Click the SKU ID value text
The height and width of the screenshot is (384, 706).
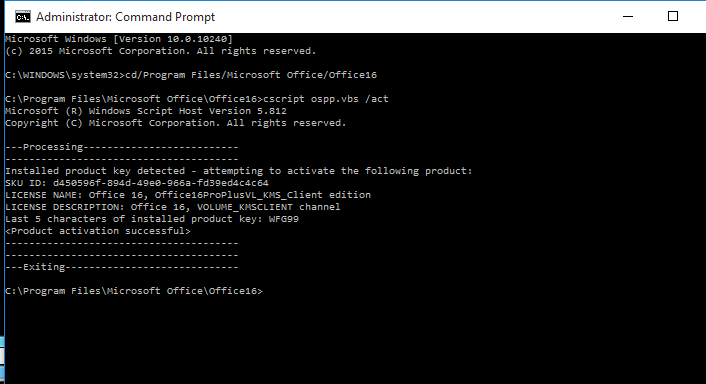click(x=161, y=183)
